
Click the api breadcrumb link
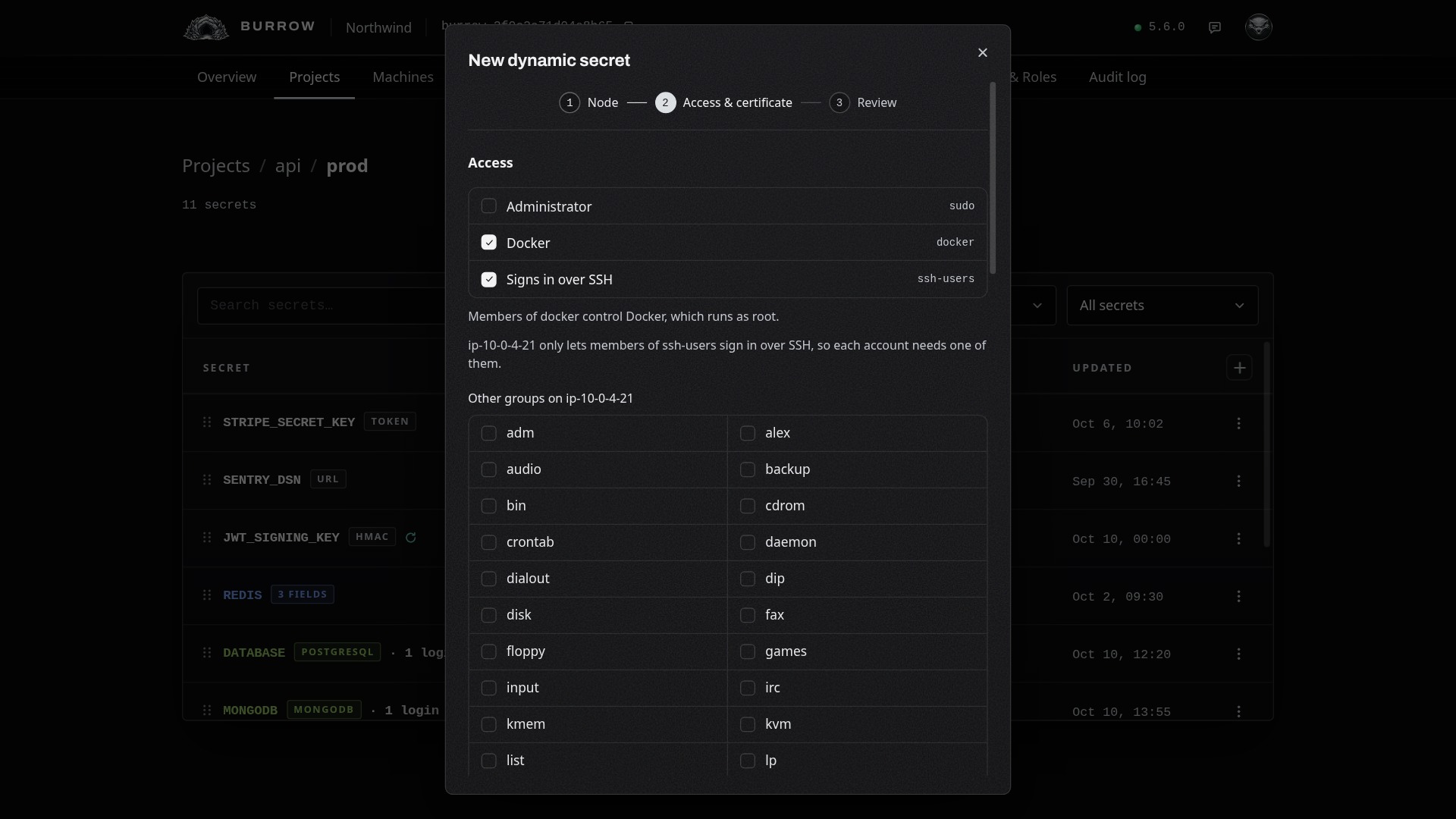288,166
